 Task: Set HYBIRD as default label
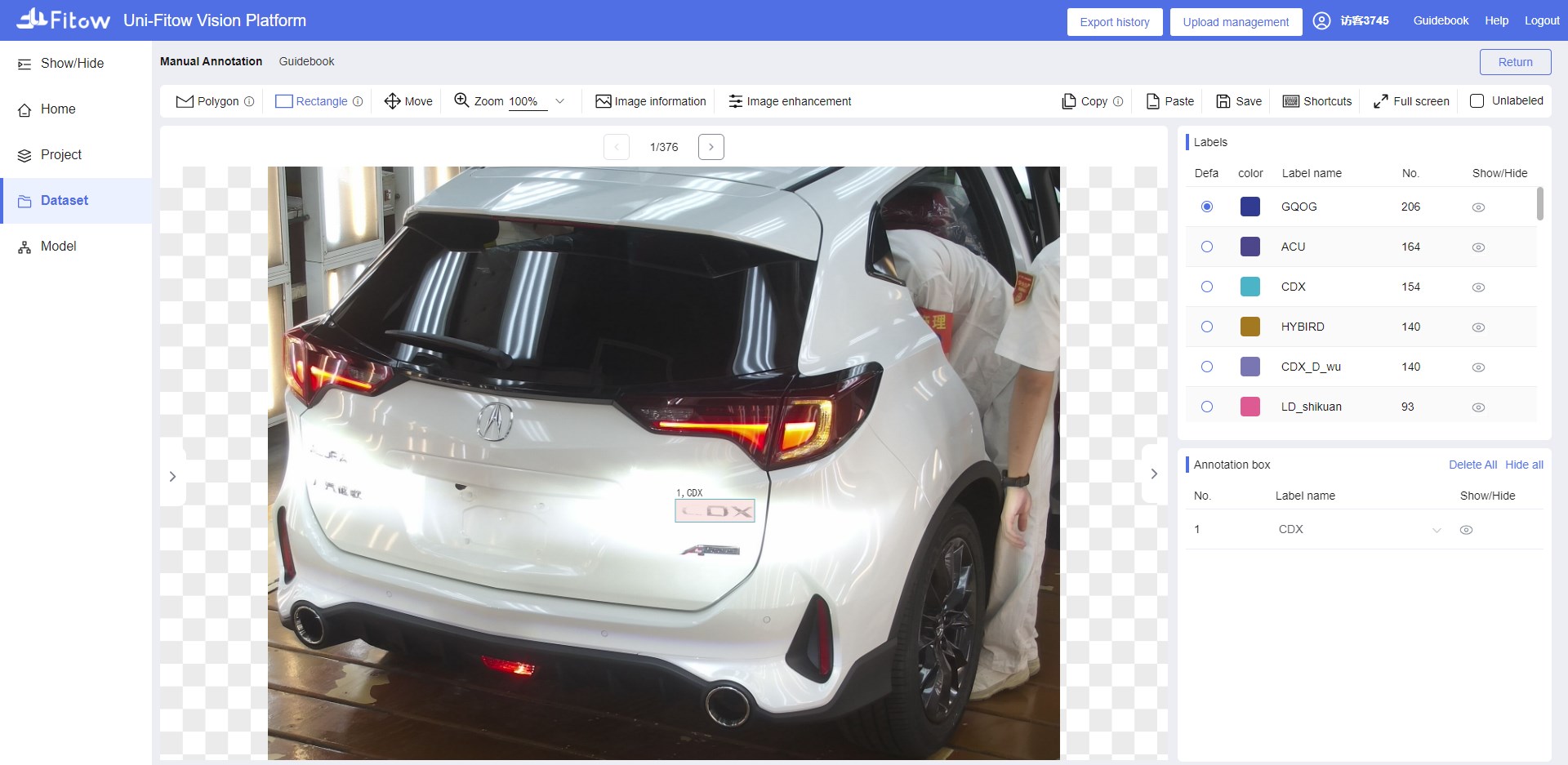[x=1207, y=327]
